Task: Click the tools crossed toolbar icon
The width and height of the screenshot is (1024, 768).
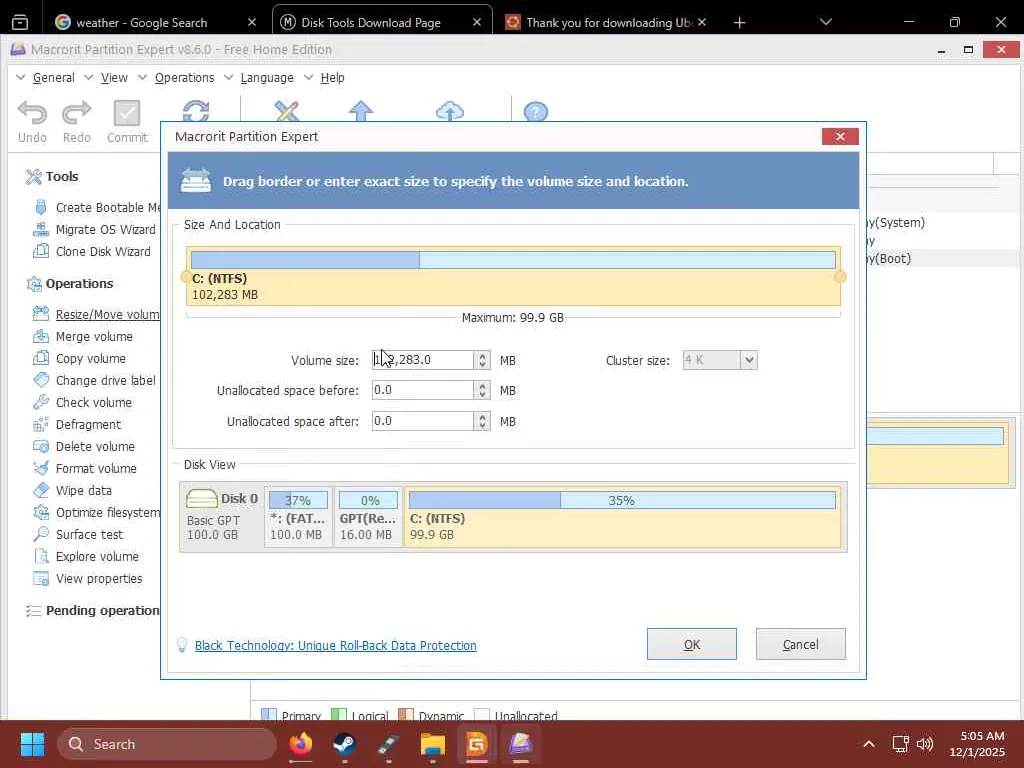Action: [x=287, y=111]
